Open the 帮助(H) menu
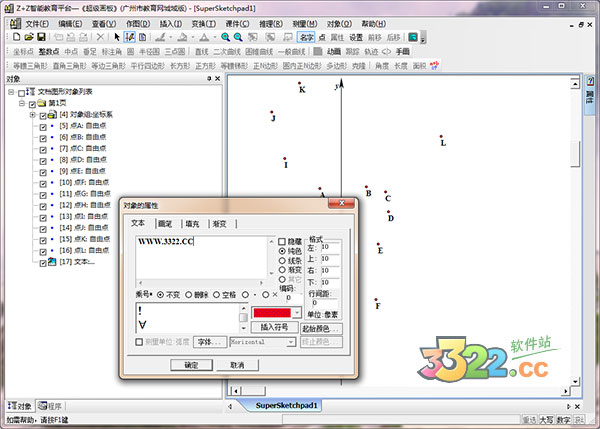The image size is (600, 429). 373,24
